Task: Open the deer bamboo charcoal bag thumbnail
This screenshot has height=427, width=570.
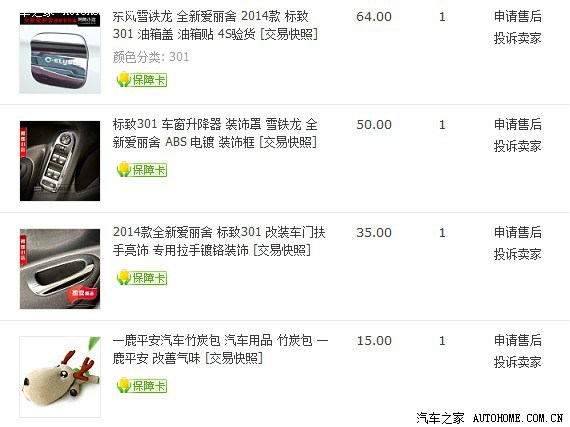Action: (60, 377)
